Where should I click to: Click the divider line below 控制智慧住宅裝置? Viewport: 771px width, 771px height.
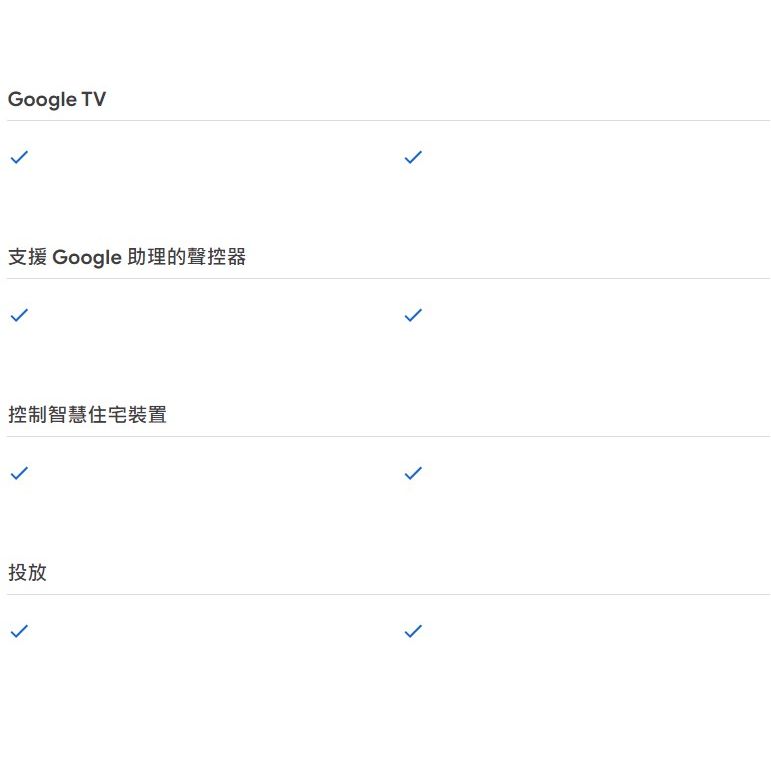(388, 436)
